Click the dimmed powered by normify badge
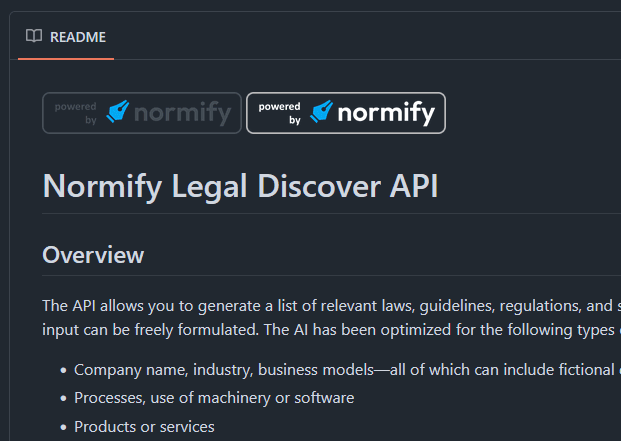Viewport: 621px width, 441px height. tap(142, 113)
